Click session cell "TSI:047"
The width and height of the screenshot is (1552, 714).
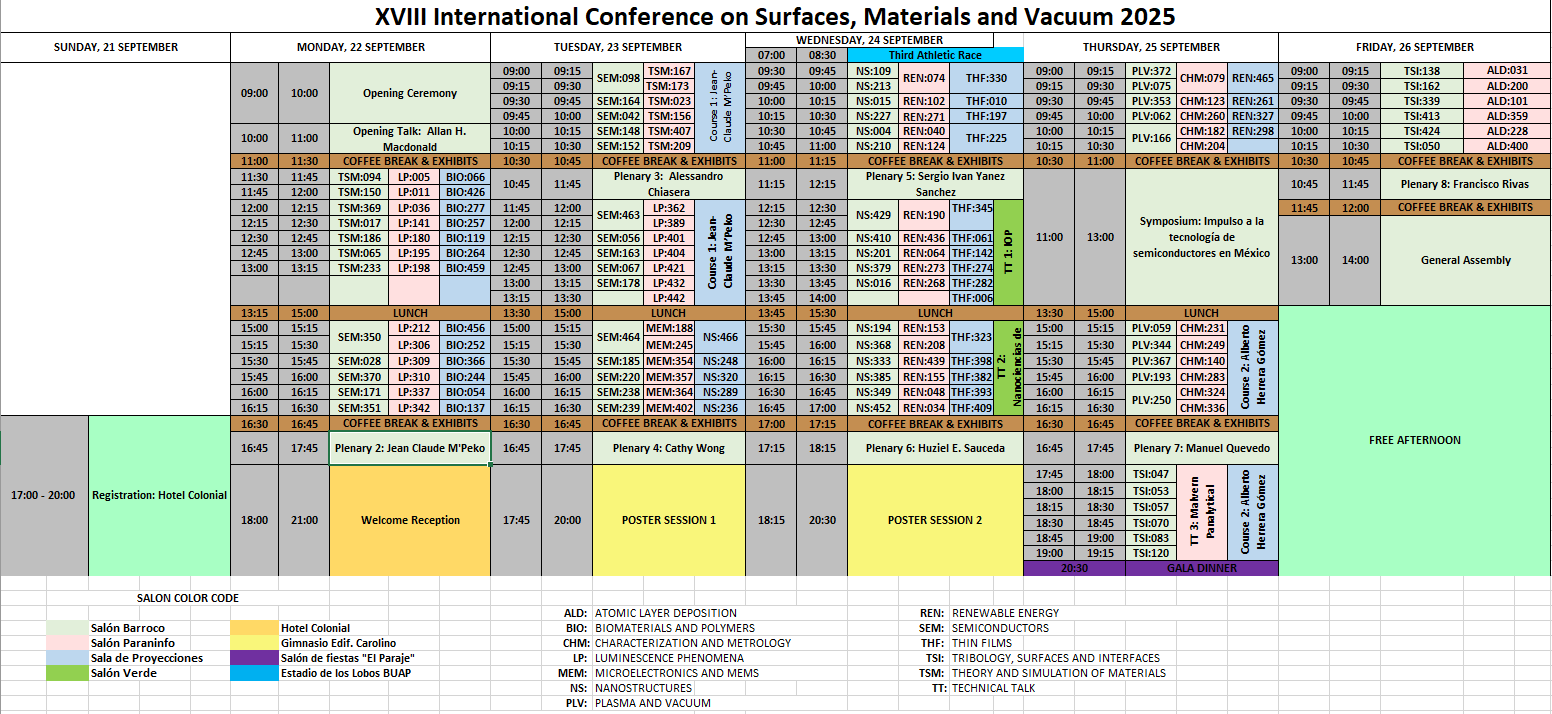[x=1151, y=474]
